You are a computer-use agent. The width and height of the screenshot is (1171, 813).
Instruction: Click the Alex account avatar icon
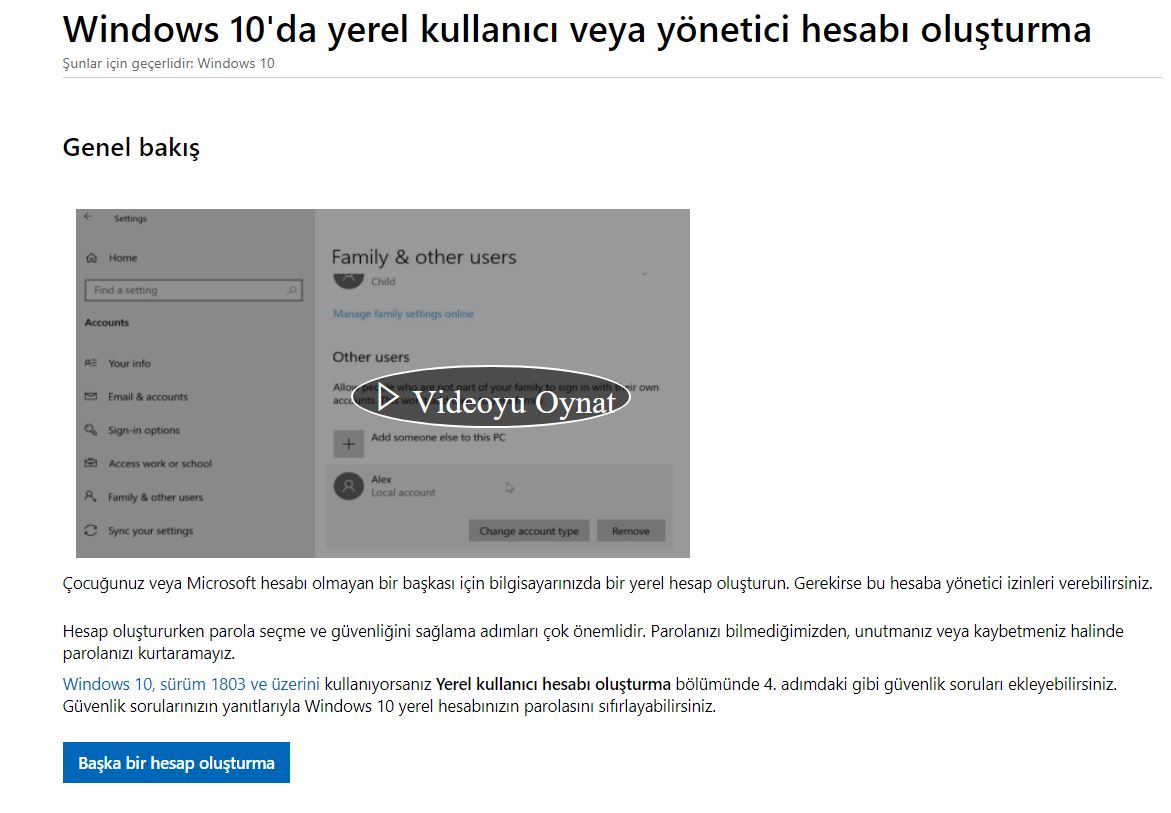tap(348, 486)
